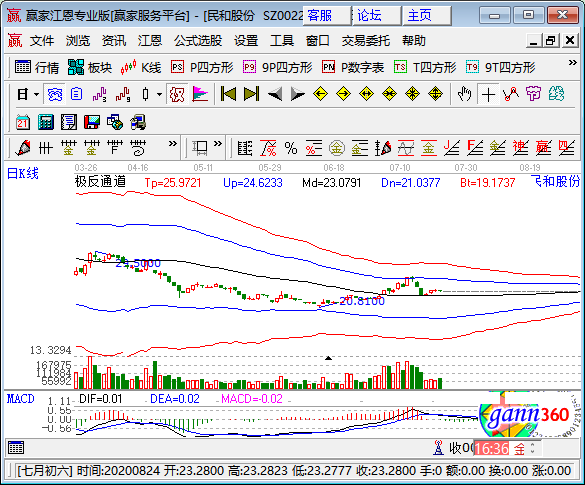The image size is (585, 485).
Task: Open the calendar 21 icon
Action: click(x=23, y=122)
